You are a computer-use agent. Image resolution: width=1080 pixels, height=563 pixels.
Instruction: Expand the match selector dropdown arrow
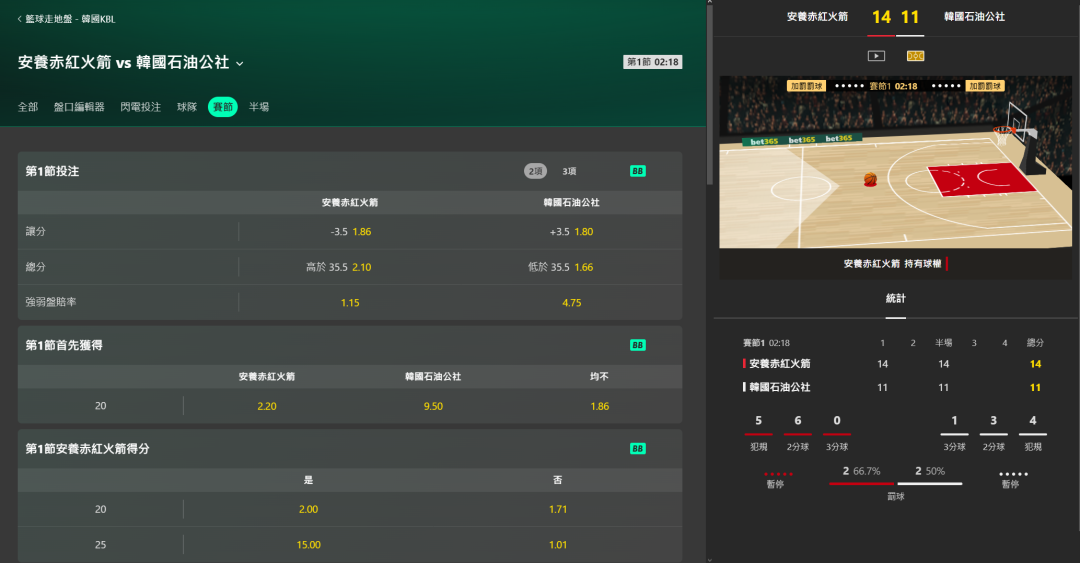[x=240, y=63]
